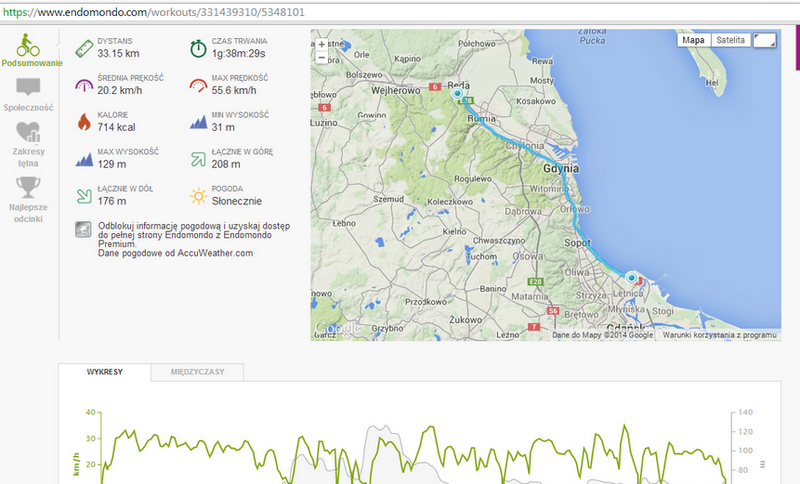800x484 pixels.
Task: Click the 129 m maximum altitude value
Action: pyautogui.click(x=112, y=164)
